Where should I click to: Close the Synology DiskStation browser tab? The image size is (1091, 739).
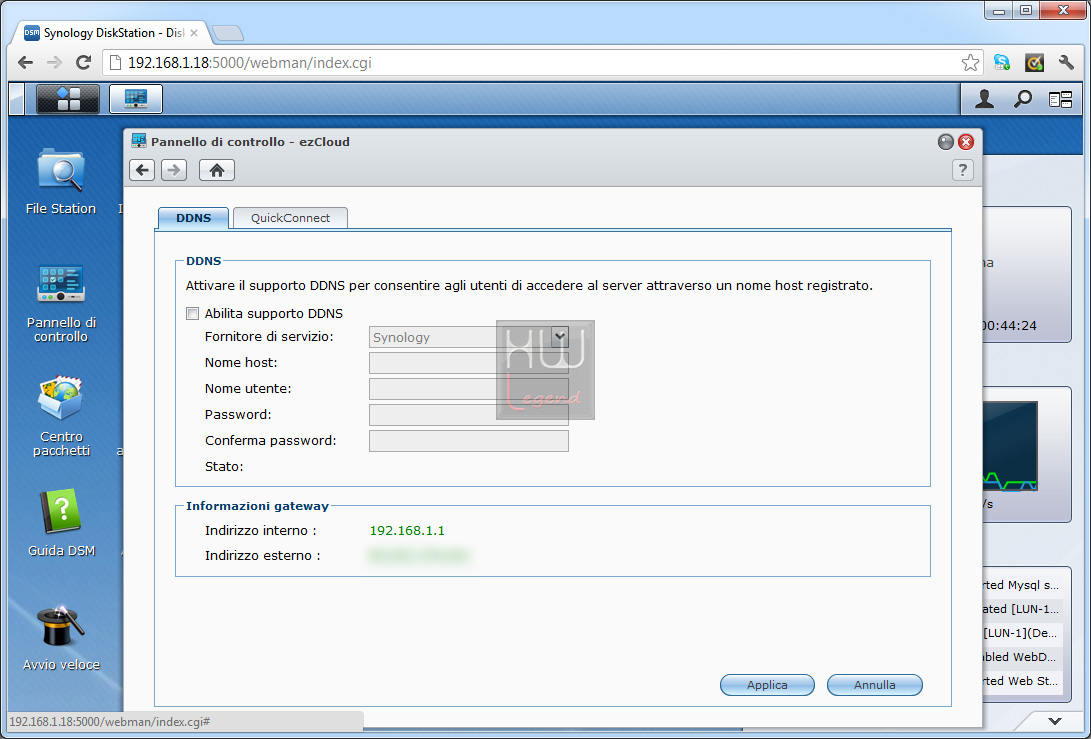pos(194,33)
